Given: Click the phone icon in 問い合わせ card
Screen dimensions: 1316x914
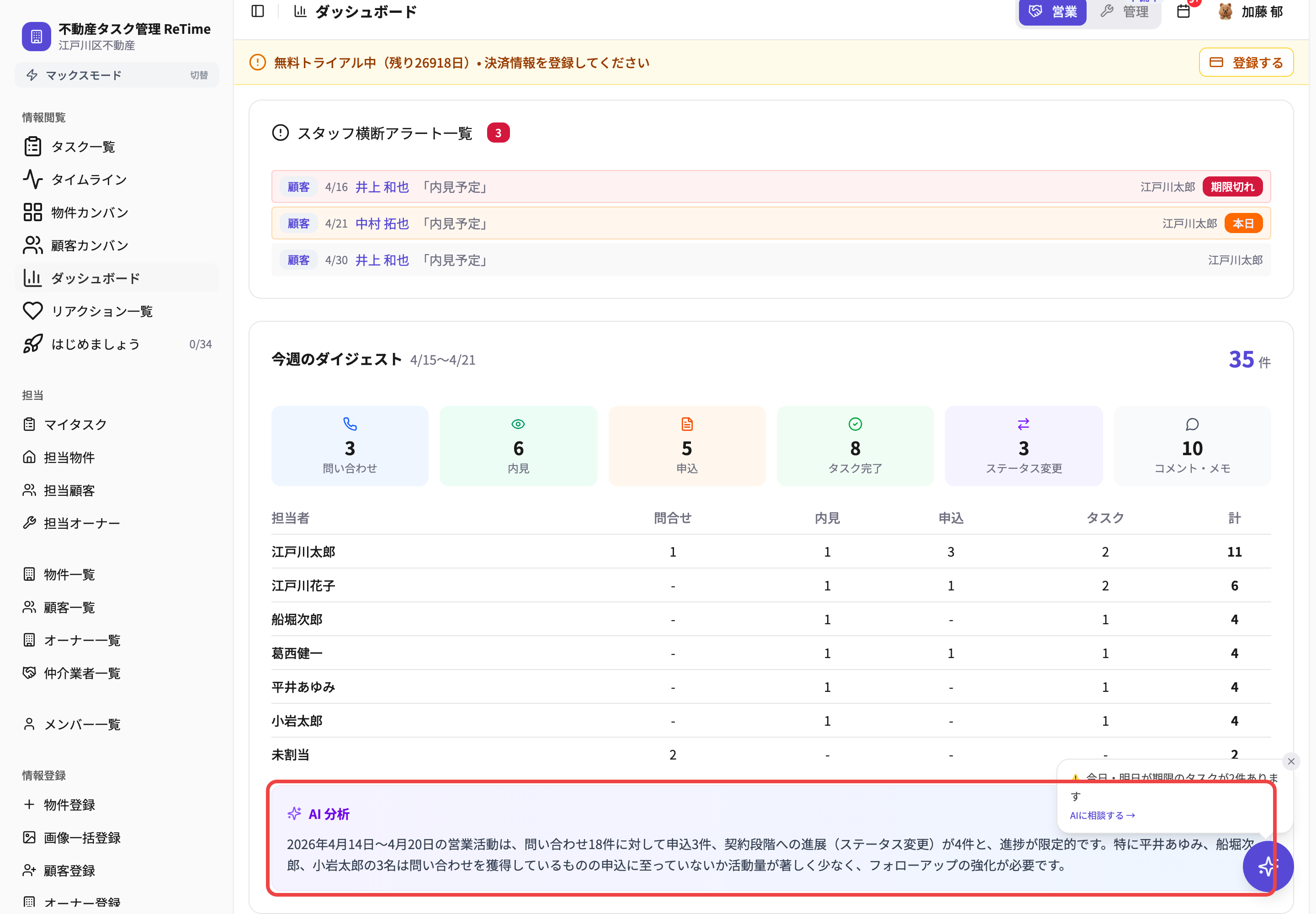Looking at the screenshot, I should (350, 424).
